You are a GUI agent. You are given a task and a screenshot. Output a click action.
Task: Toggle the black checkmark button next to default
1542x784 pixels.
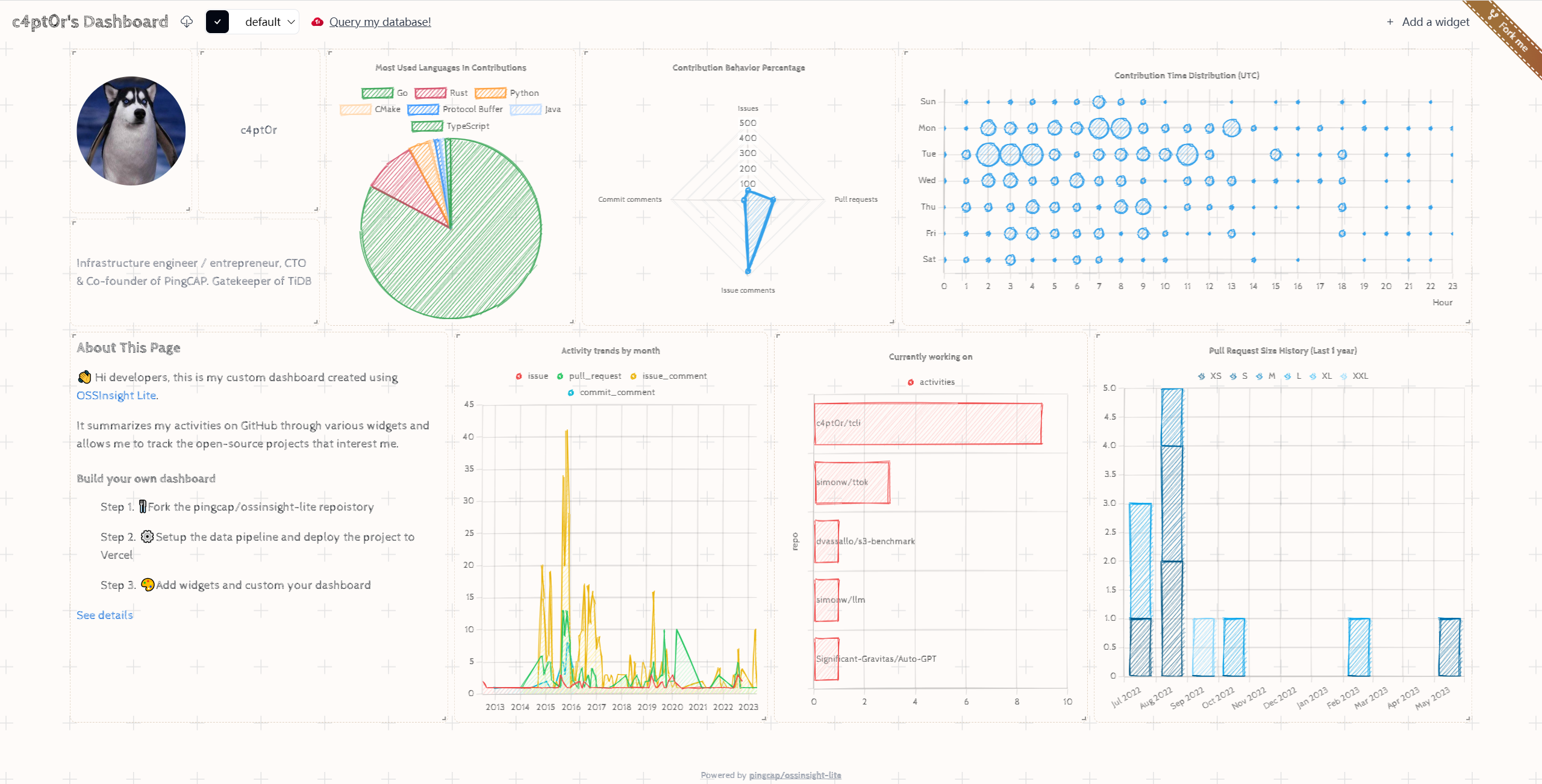tap(217, 22)
